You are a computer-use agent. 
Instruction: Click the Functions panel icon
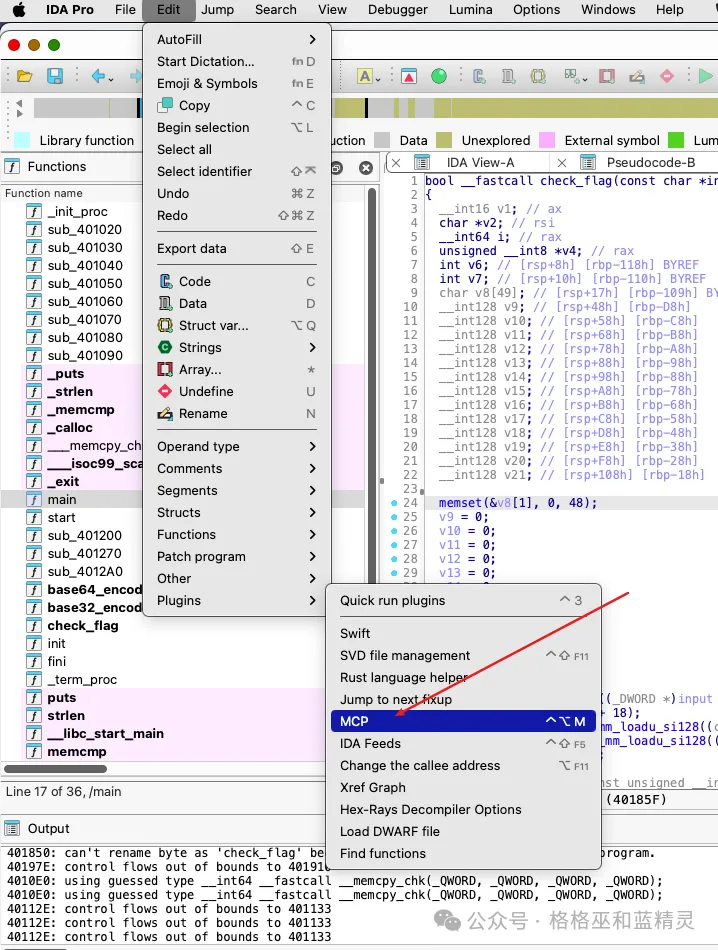(12, 166)
